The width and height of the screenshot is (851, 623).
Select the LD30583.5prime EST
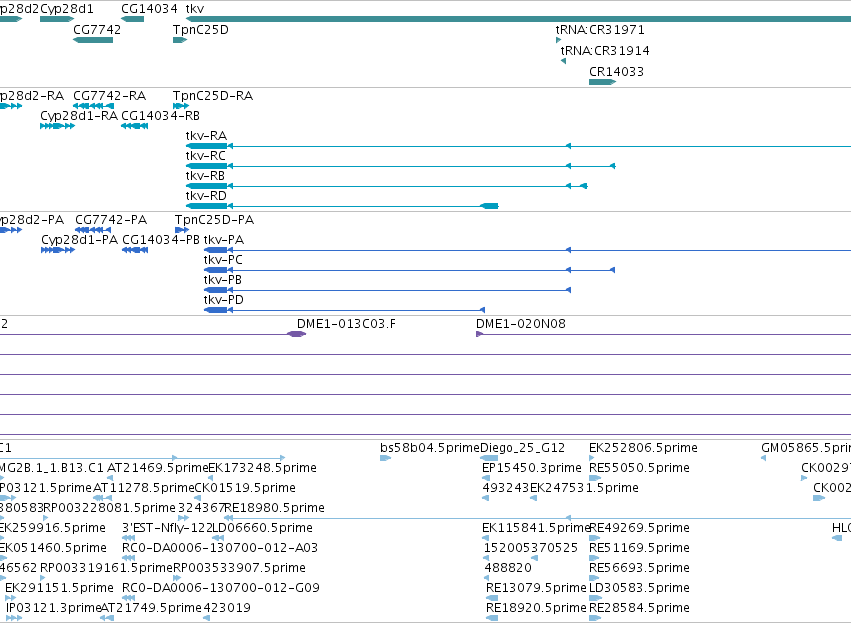click(x=595, y=598)
